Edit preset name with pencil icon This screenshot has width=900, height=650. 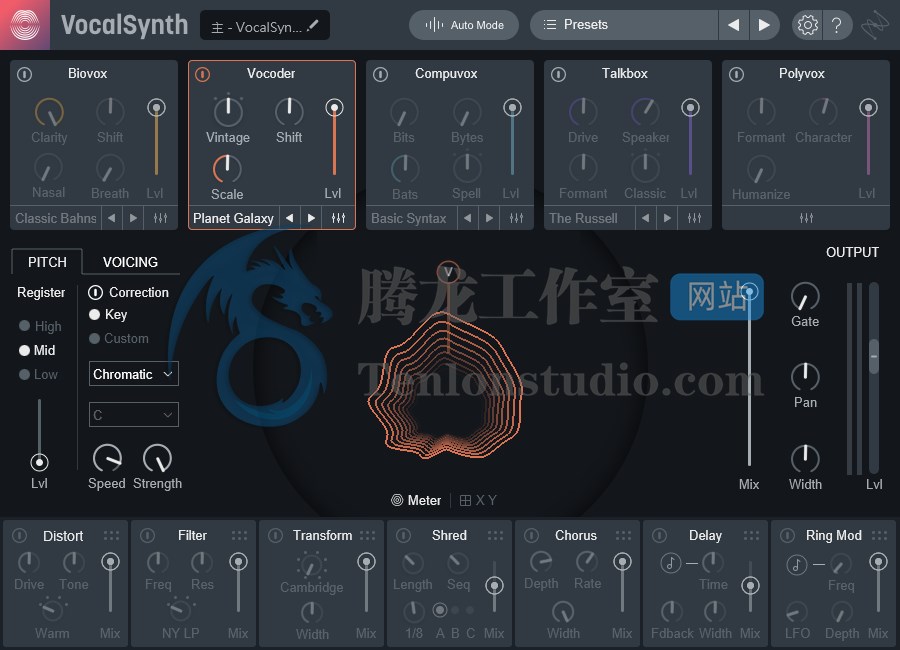pos(313,26)
